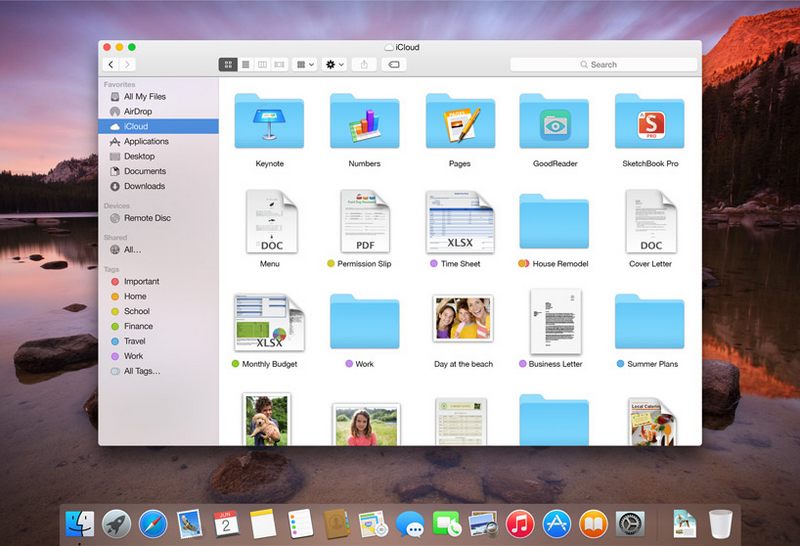Select the Permission Slip PDF file
Image resolution: width=800 pixels, height=546 pixels.
coord(365,221)
